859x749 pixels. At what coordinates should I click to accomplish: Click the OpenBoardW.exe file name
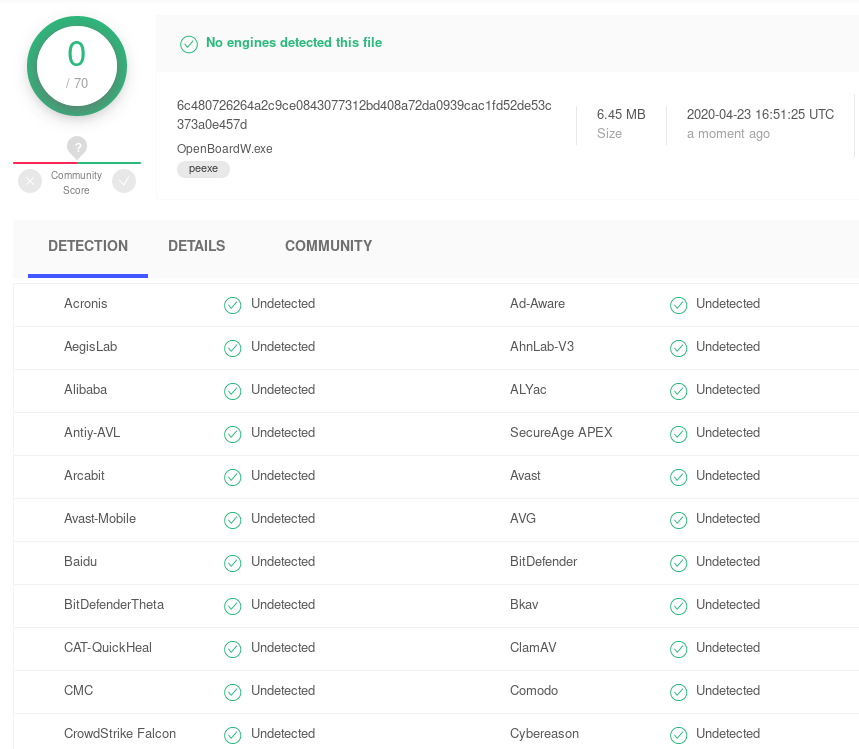click(x=225, y=149)
